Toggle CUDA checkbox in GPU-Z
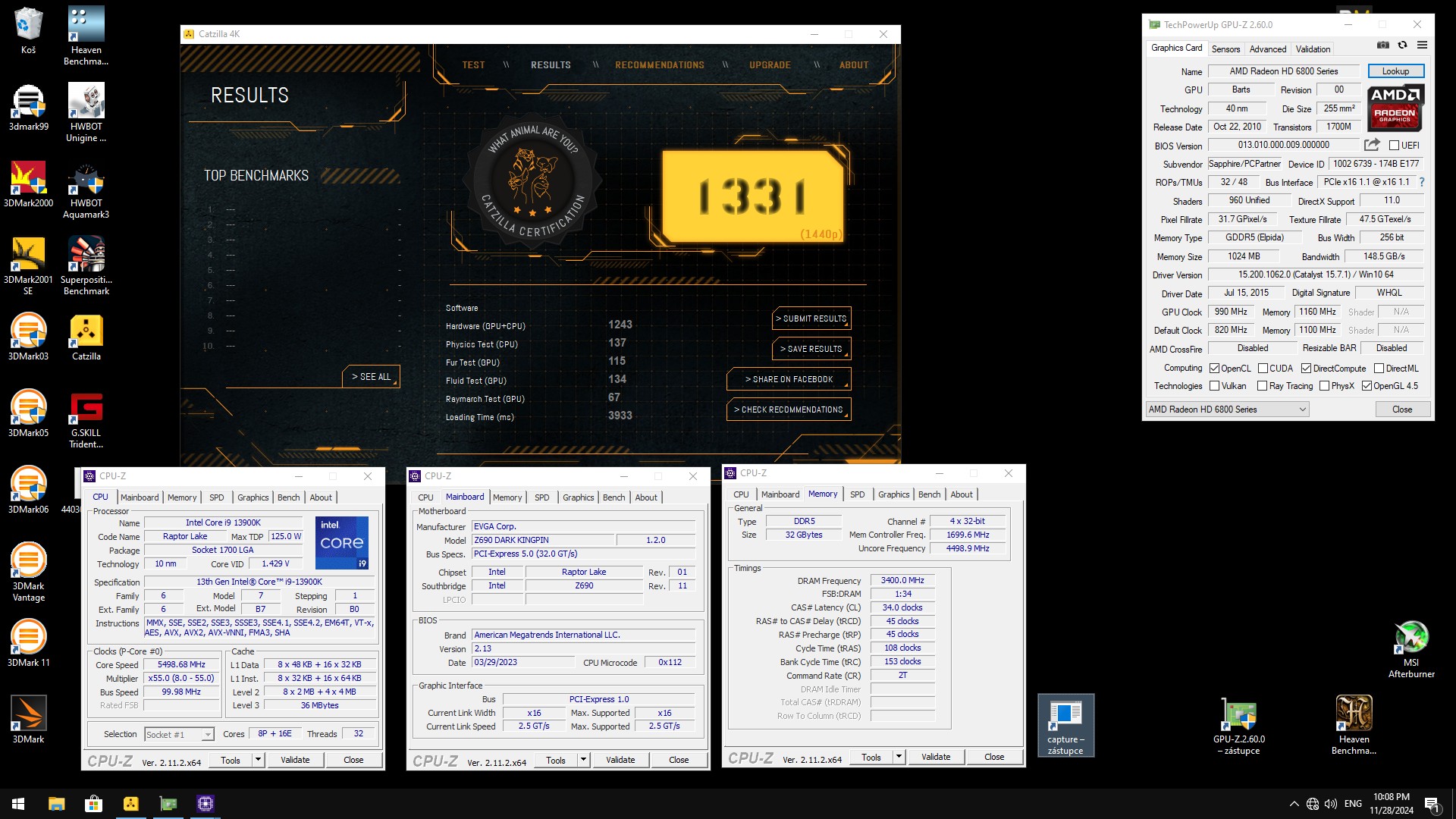The image size is (1456, 819). (x=1263, y=368)
